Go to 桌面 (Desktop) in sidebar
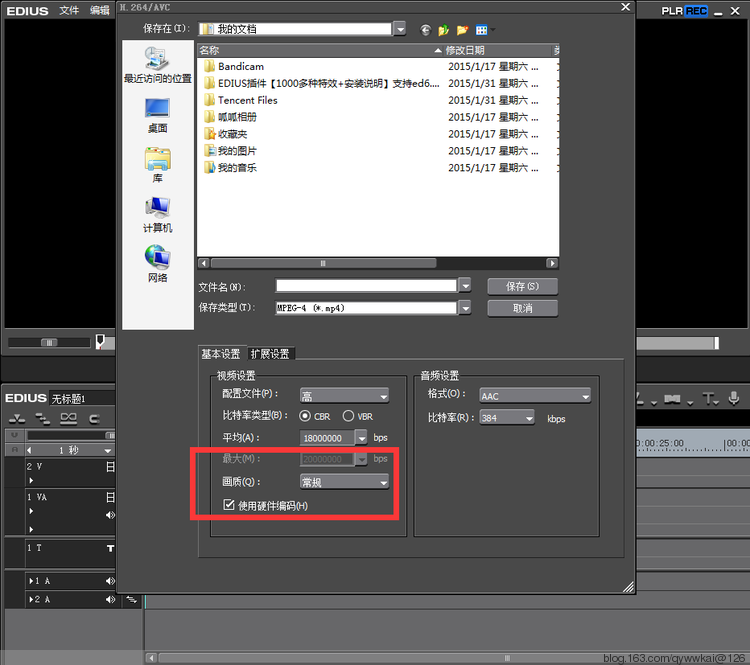The image size is (750, 665). click(x=157, y=113)
